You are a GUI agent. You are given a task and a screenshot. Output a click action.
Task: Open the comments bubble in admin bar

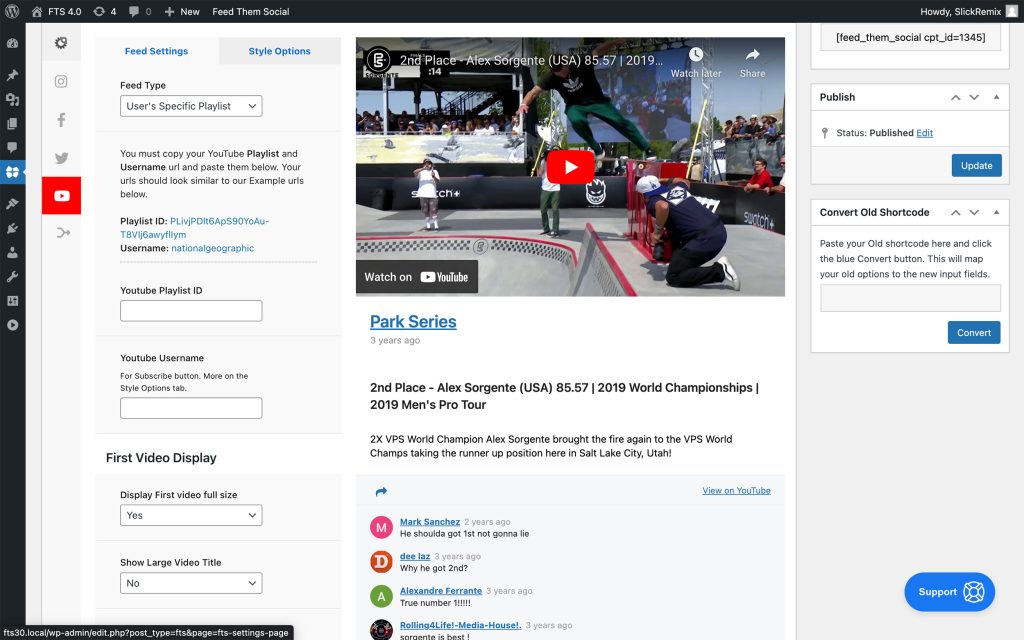pos(140,11)
